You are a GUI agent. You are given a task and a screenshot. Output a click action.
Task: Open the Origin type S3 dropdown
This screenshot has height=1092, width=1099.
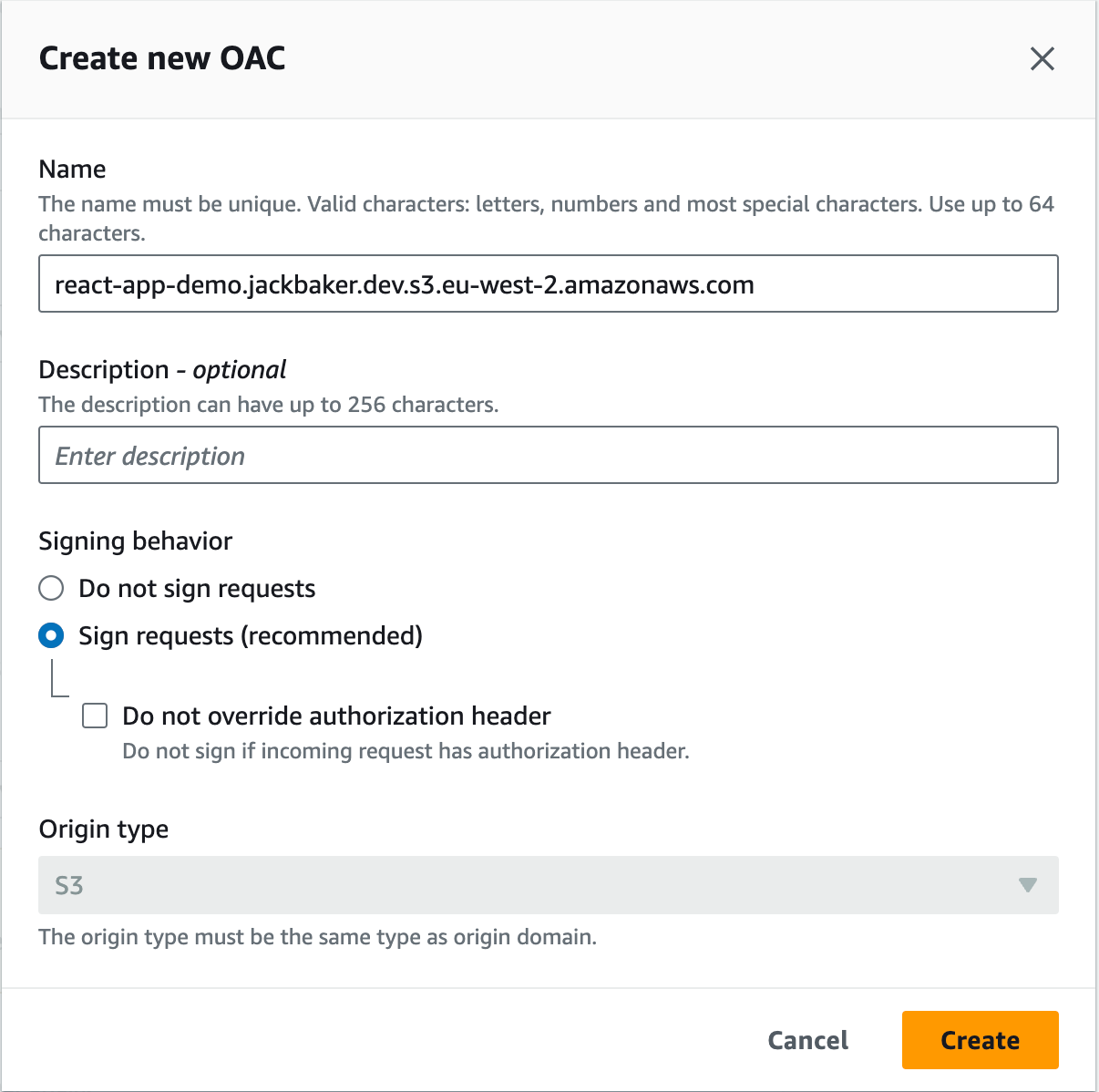(548, 885)
